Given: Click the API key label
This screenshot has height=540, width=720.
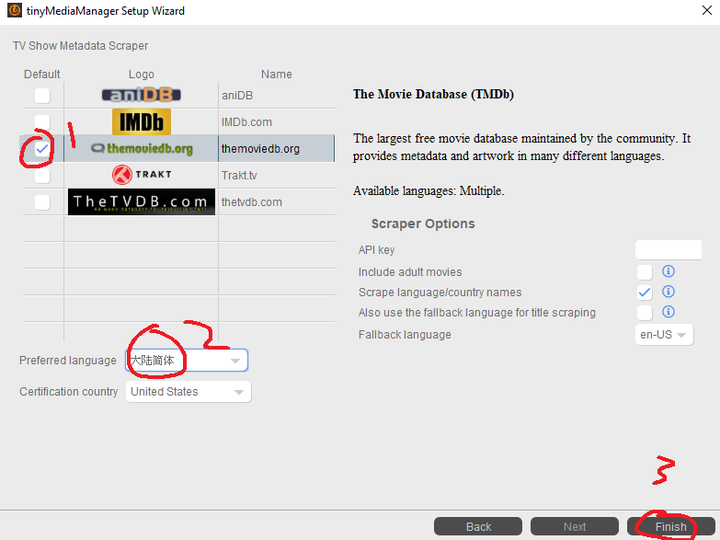Looking at the screenshot, I should (x=377, y=250).
